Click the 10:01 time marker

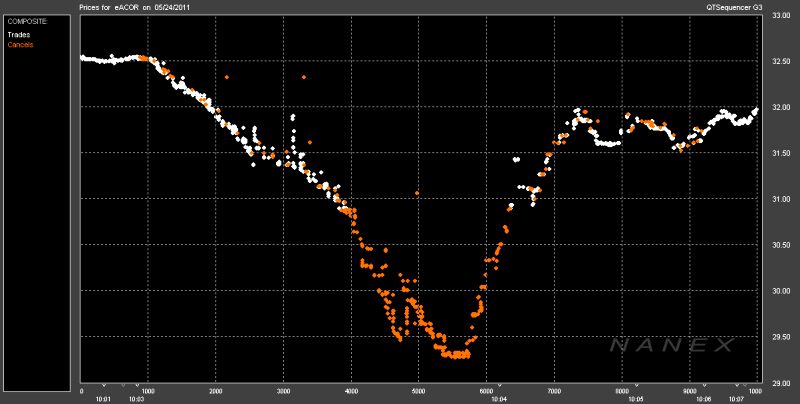coord(102,399)
